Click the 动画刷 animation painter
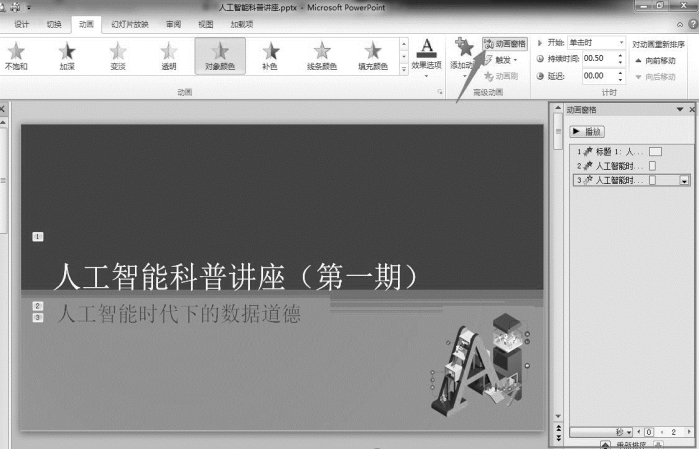The image size is (699, 449). 501,76
